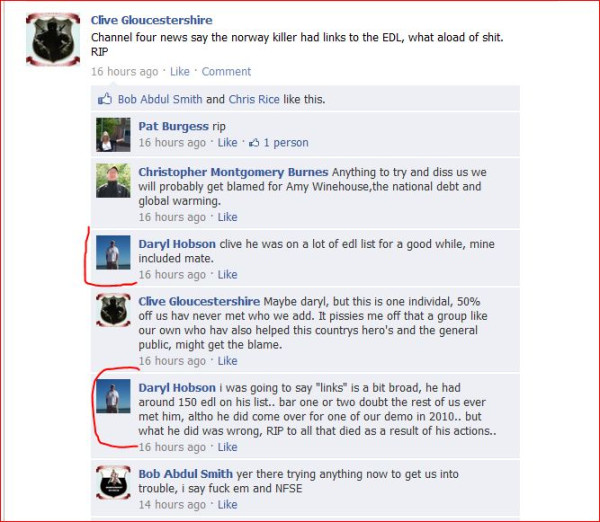Viewport: 600px width, 522px height.
Task: Click Christopher Montgomery Burnes's profile photo
Action: pyautogui.click(x=113, y=180)
